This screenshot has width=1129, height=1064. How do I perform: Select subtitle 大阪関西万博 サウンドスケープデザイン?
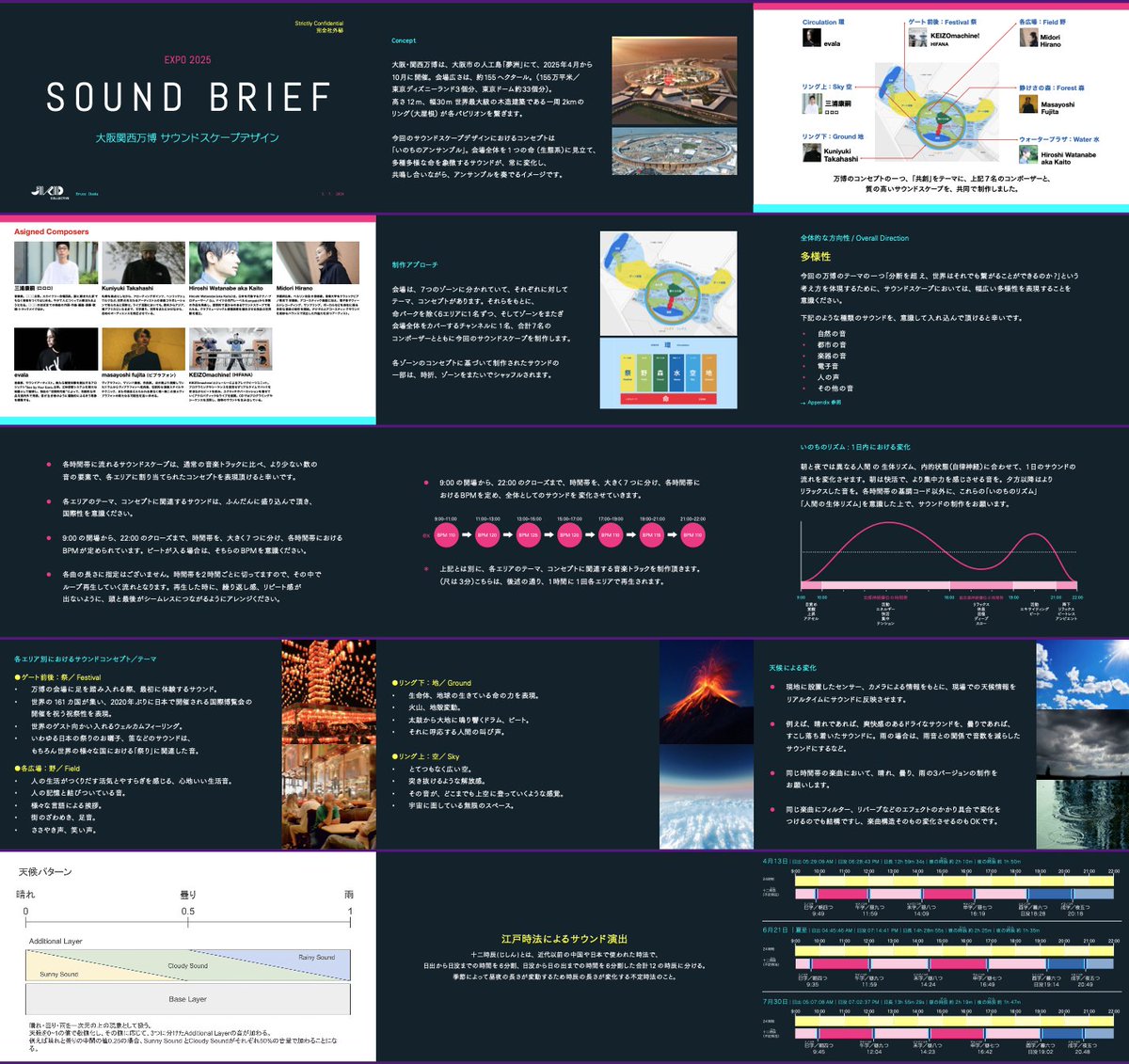[x=187, y=137]
